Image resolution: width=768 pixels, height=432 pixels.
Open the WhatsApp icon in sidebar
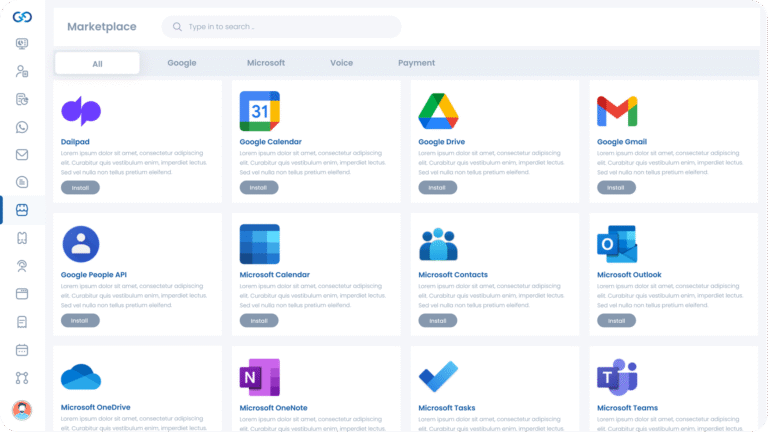click(22, 127)
